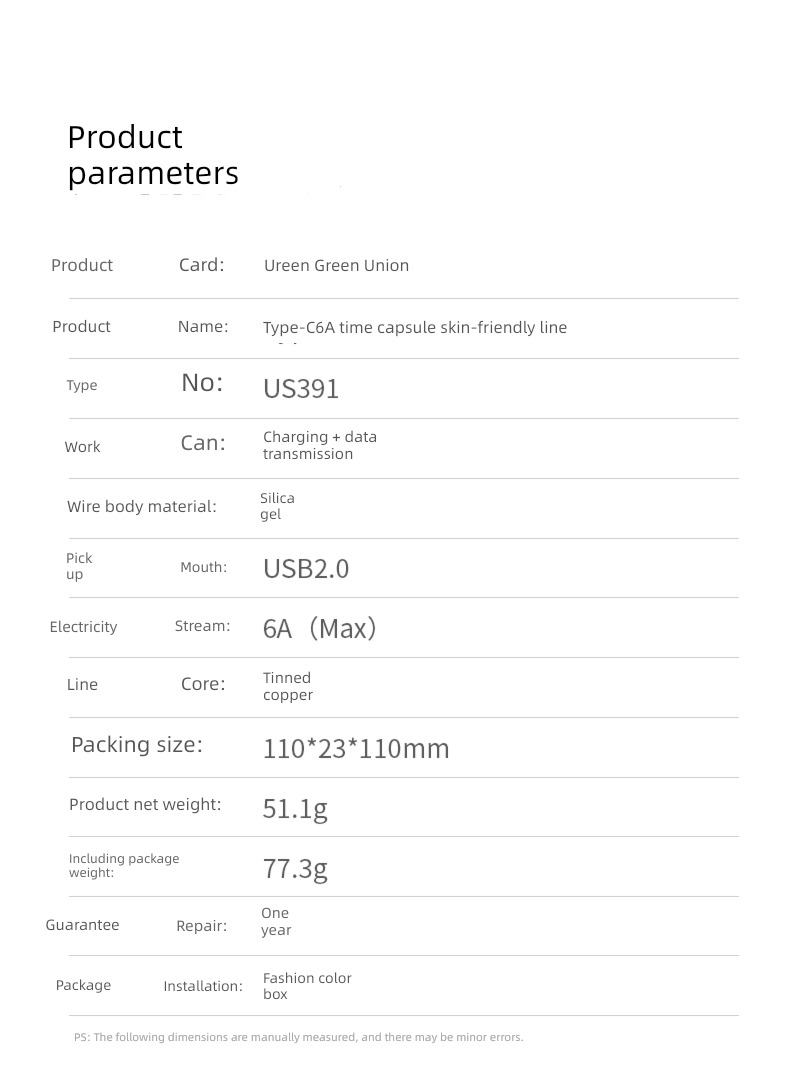Select the Fashion color box value
The height and width of the screenshot is (1092, 790).
307,986
